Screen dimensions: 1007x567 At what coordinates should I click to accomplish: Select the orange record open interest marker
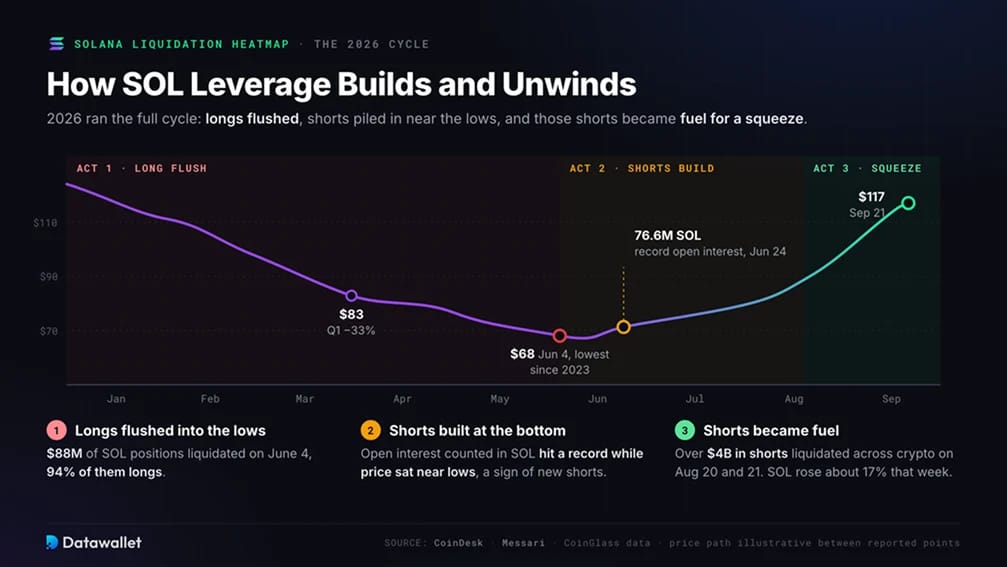point(623,327)
